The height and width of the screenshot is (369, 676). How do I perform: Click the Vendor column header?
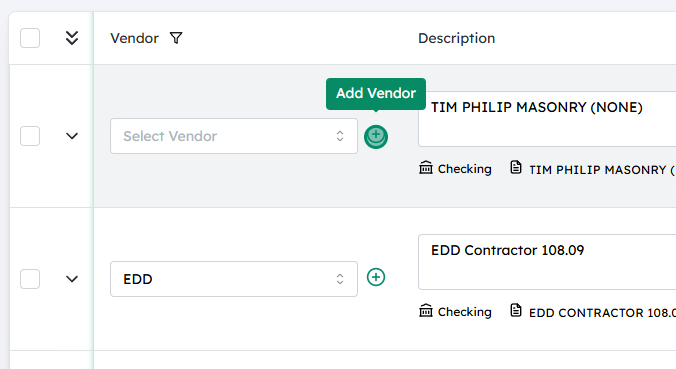135,38
